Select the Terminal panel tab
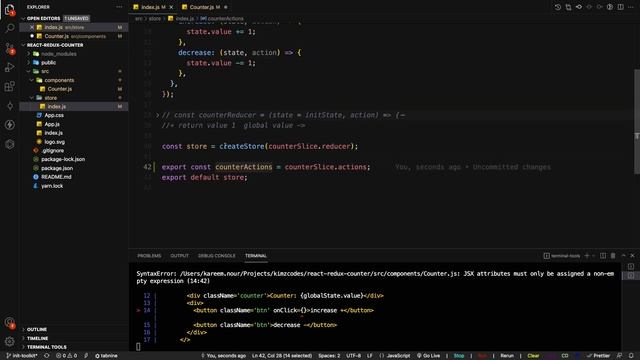640x360 pixels. click(x=256, y=256)
